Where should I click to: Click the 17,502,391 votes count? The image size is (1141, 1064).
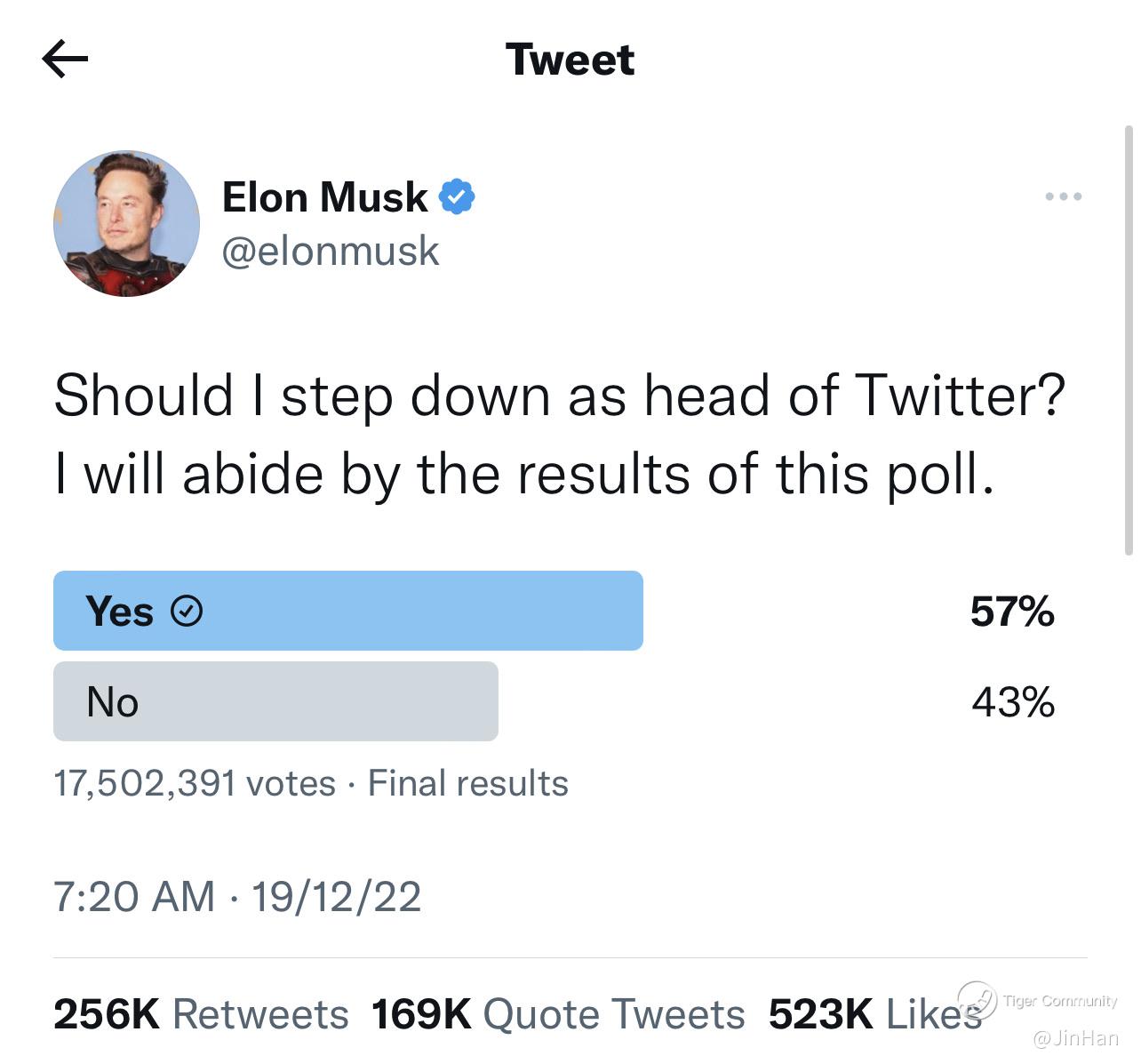click(x=195, y=783)
